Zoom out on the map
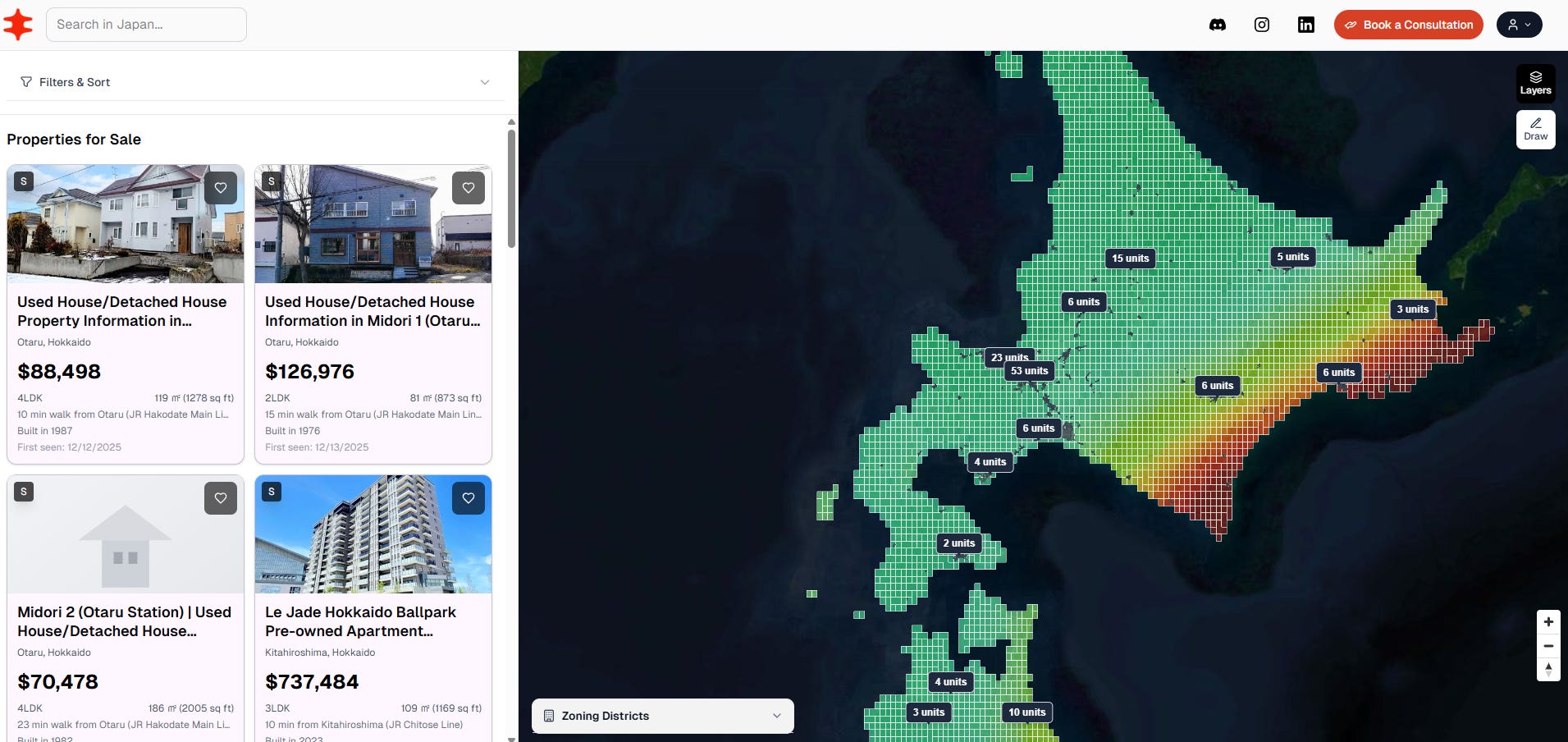Viewport: 1568px width, 742px height. pos(1548,646)
